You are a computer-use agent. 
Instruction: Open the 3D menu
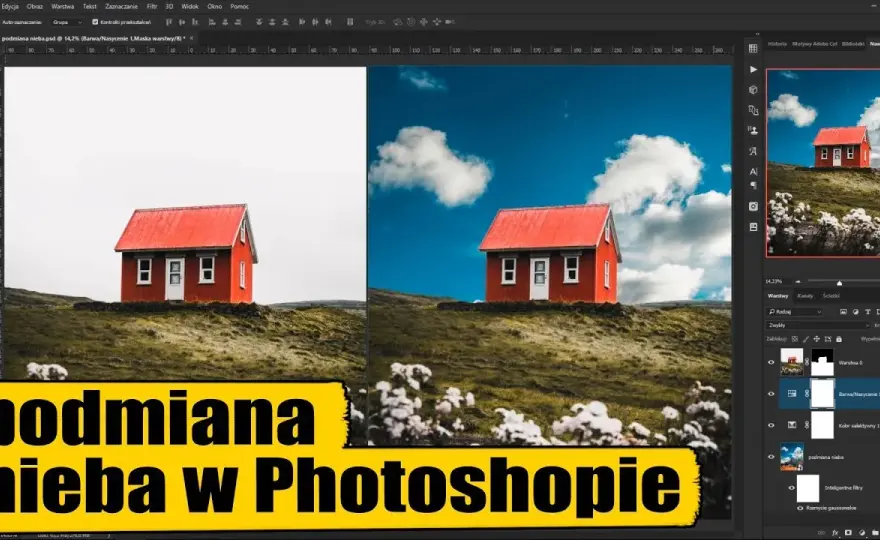169,7
